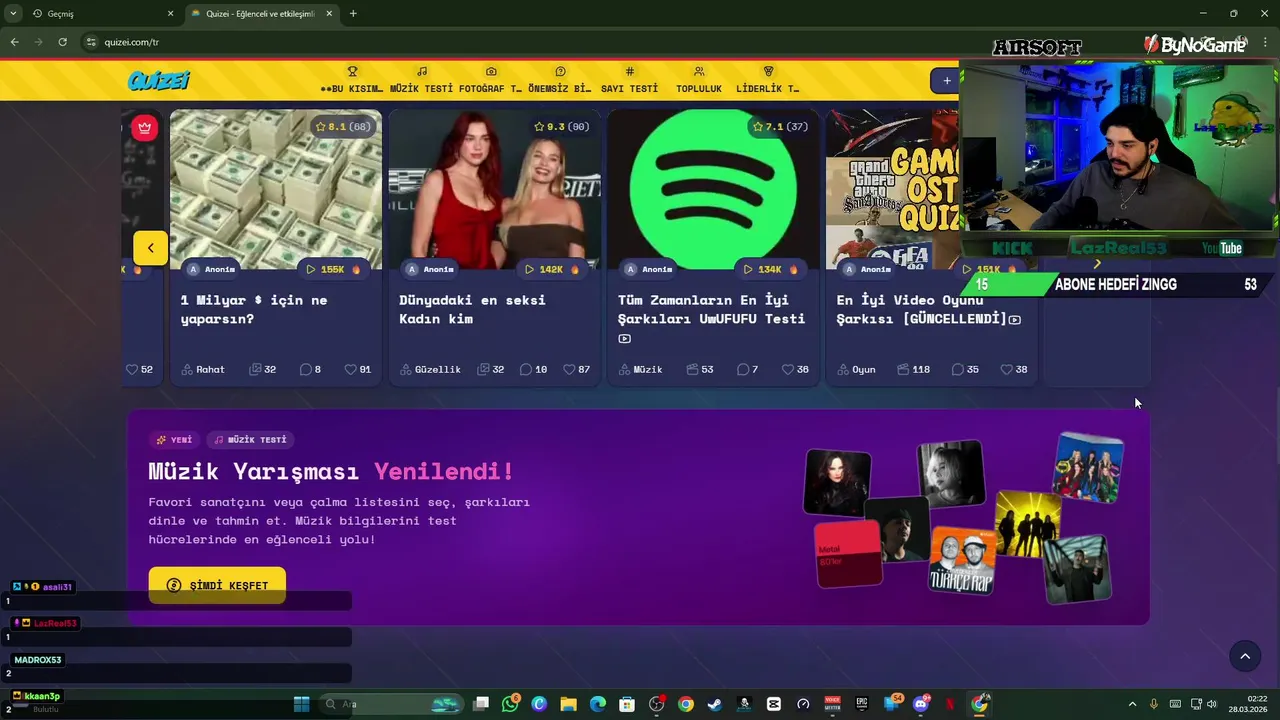The image size is (1280, 720).
Task: Click the red crown badge icon
Action: click(x=145, y=127)
